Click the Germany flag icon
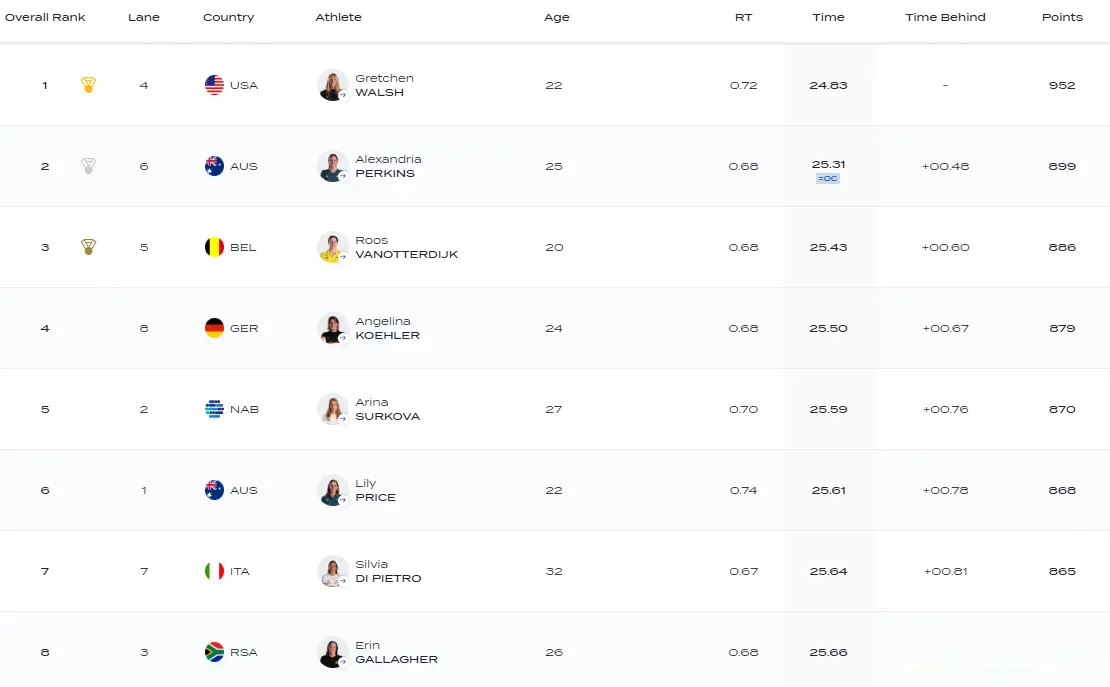1110x687 pixels. click(214, 328)
